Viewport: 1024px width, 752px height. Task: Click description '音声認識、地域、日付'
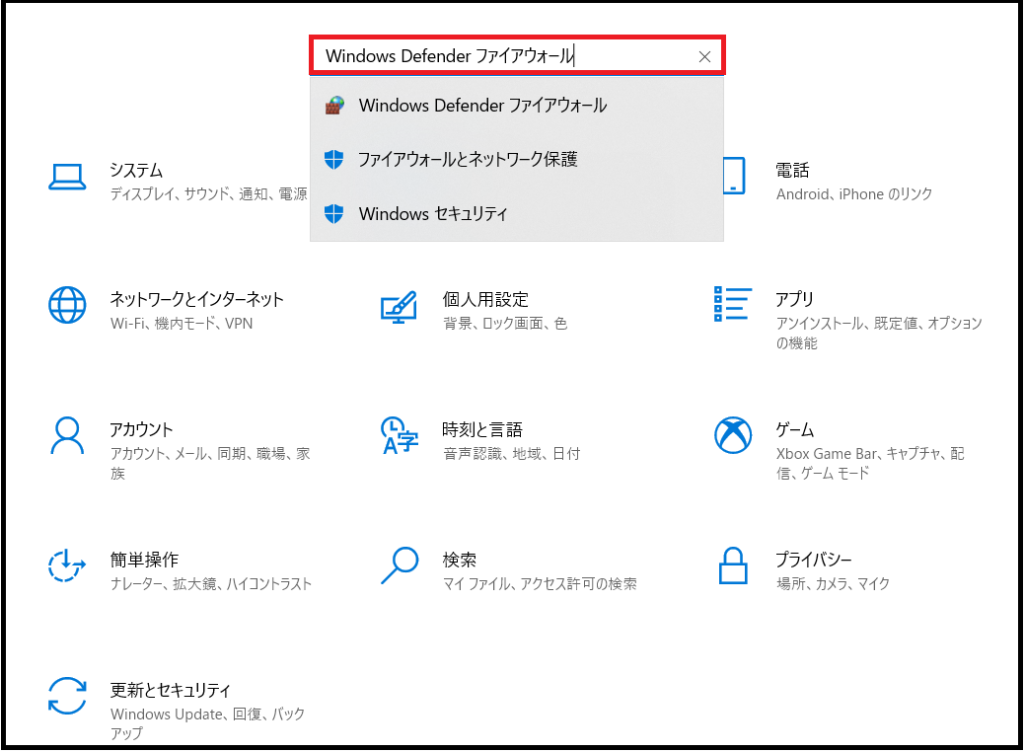tap(511, 453)
